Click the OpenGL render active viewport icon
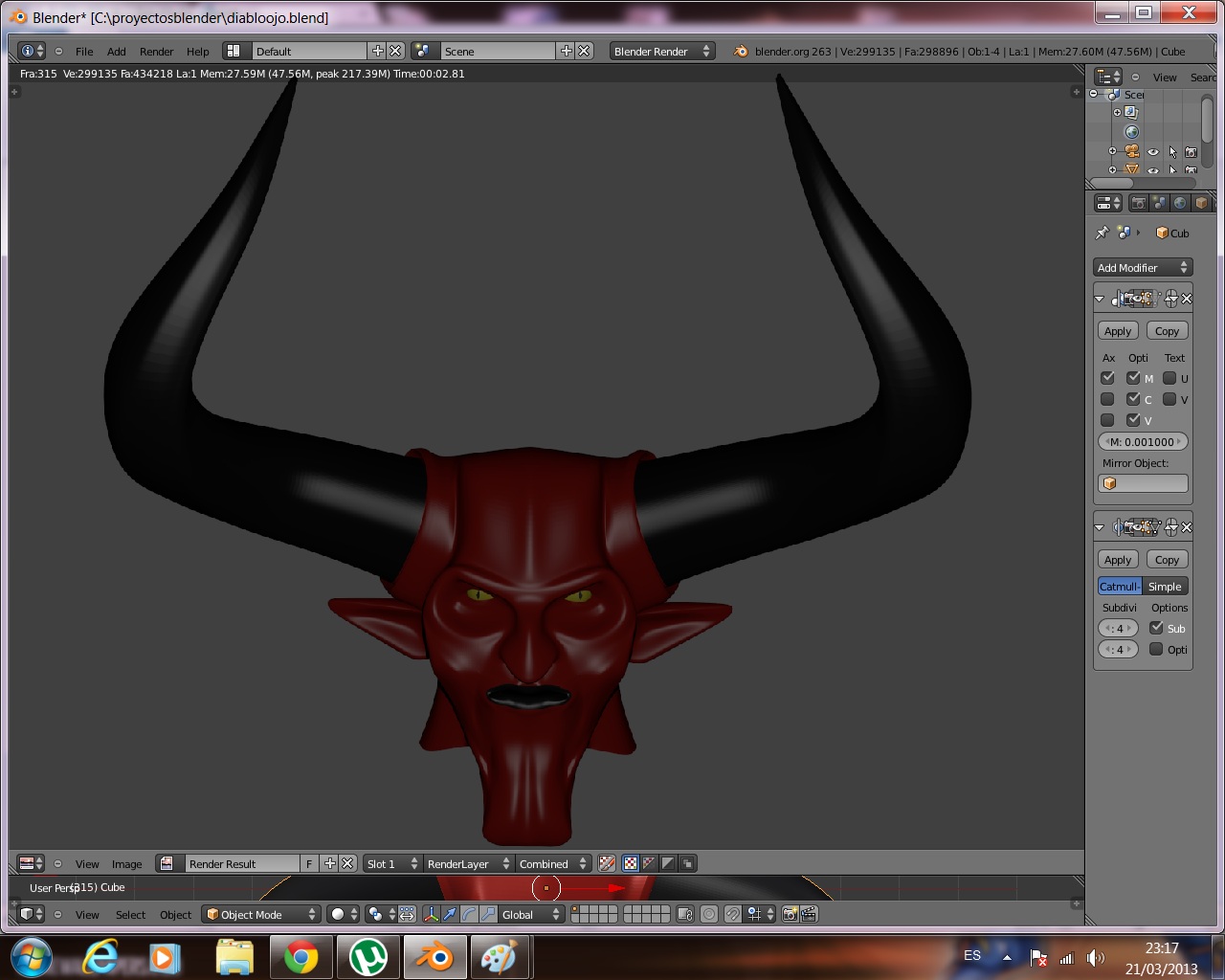 [x=791, y=914]
